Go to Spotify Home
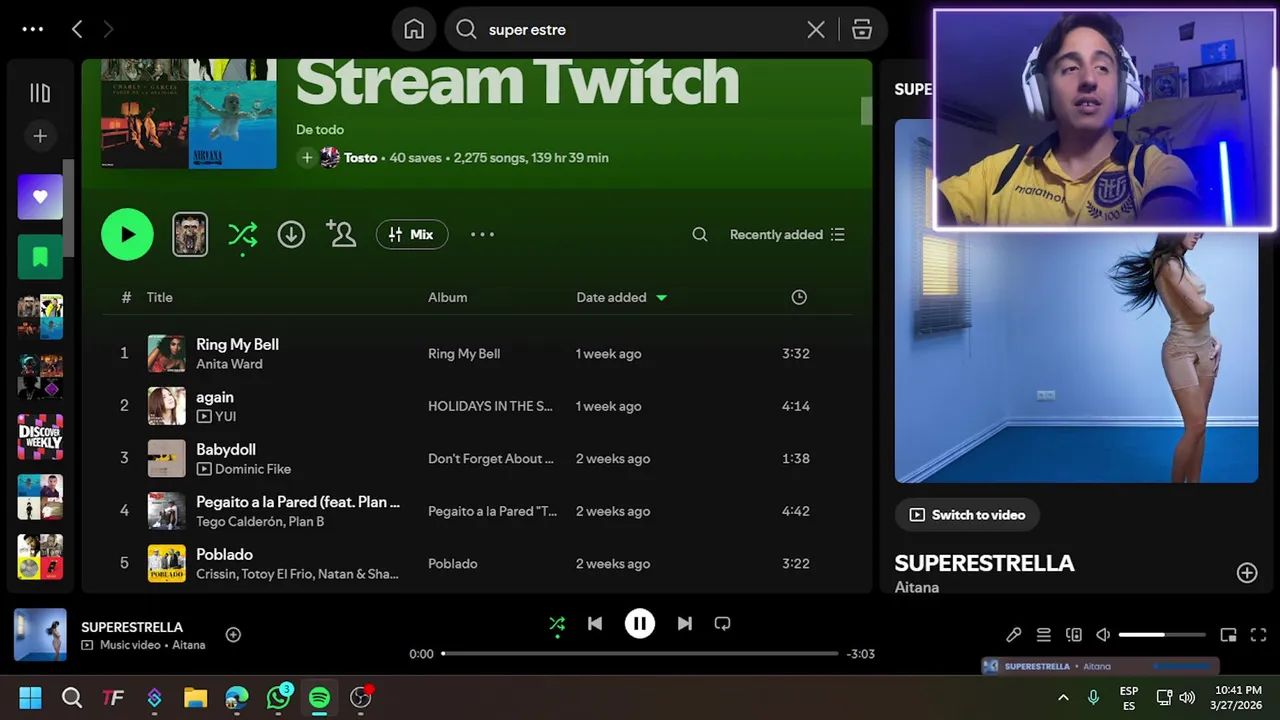Image resolution: width=1280 pixels, height=720 pixels. click(x=414, y=30)
